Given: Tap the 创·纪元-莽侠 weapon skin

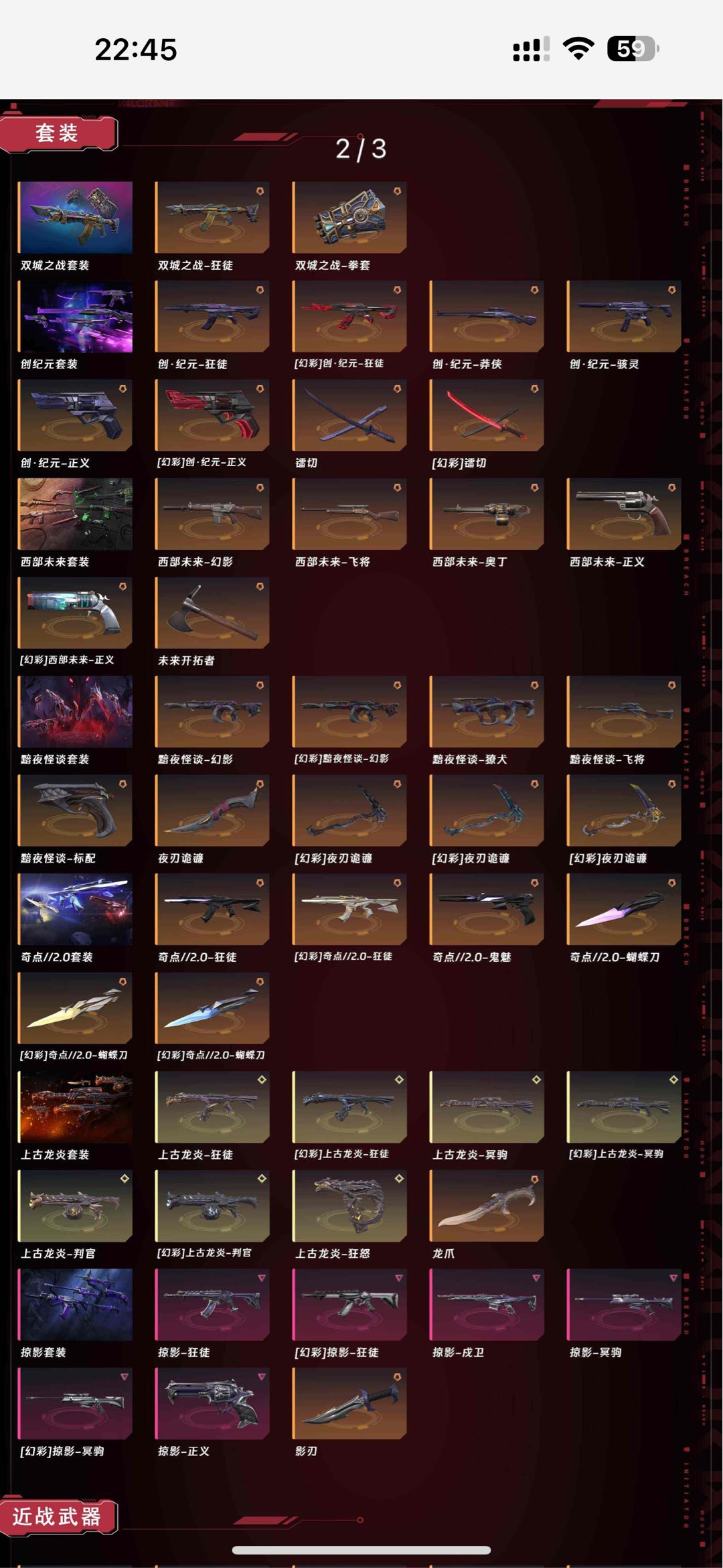Looking at the screenshot, I should coord(486,316).
